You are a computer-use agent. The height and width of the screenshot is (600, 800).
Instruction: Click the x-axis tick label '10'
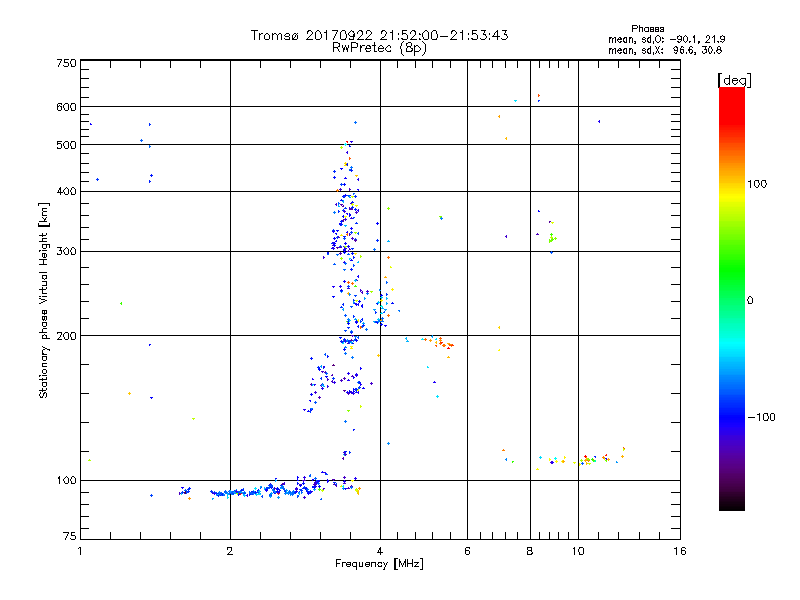(x=578, y=551)
